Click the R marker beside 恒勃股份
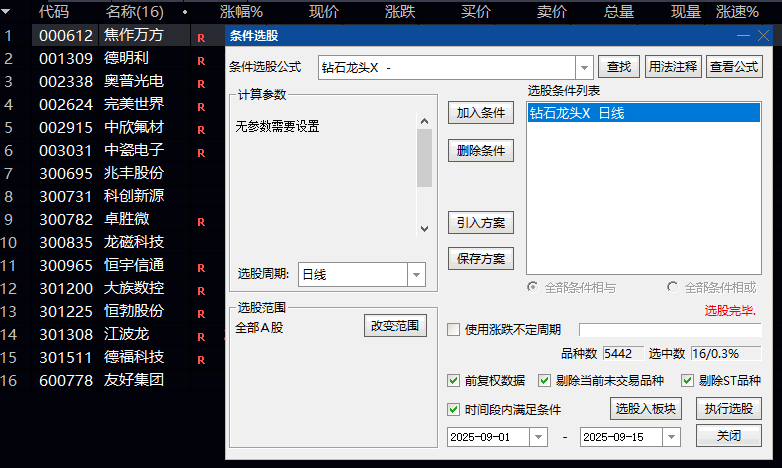Viewport: 782px width, 468px height. pyautogui.click(x=201, y=314)
